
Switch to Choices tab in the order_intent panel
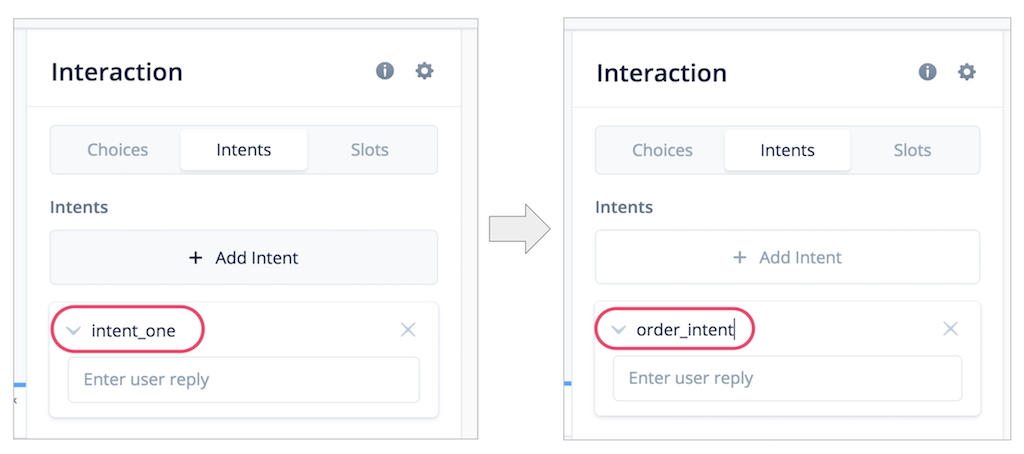click(x=662, y=150)
